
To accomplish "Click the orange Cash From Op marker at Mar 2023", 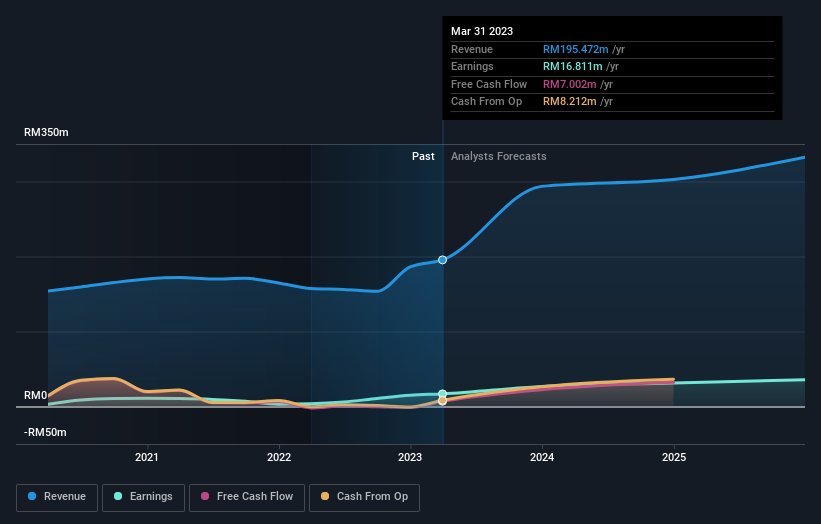I will [x=442, y=400].
